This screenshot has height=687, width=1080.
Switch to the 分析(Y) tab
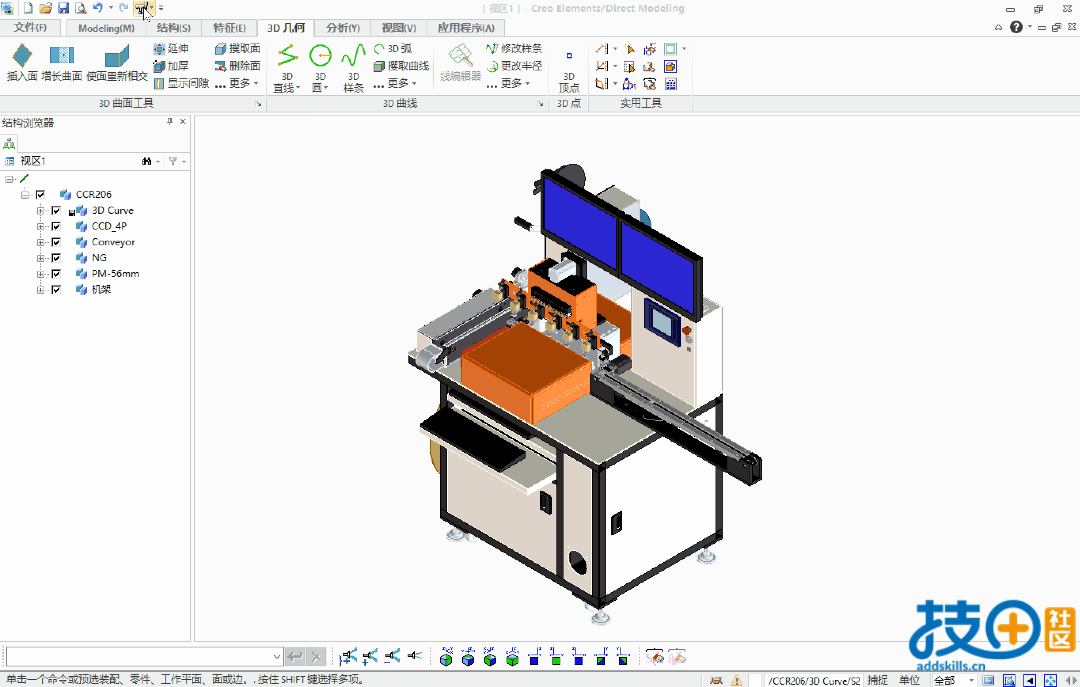point(343,28)
